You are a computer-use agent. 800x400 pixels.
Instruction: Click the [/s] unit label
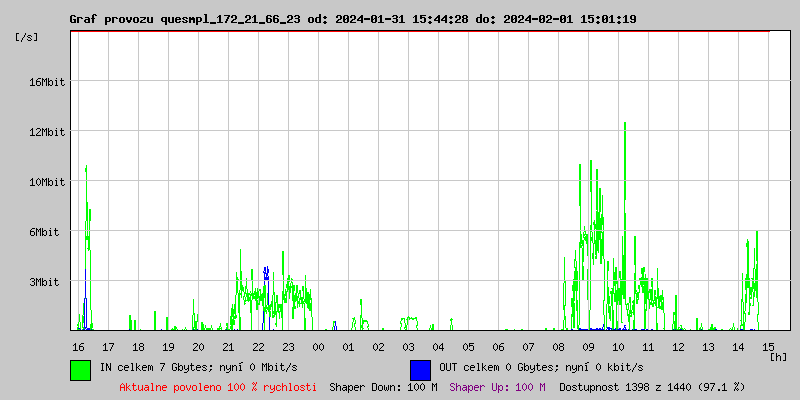point(27,37)
